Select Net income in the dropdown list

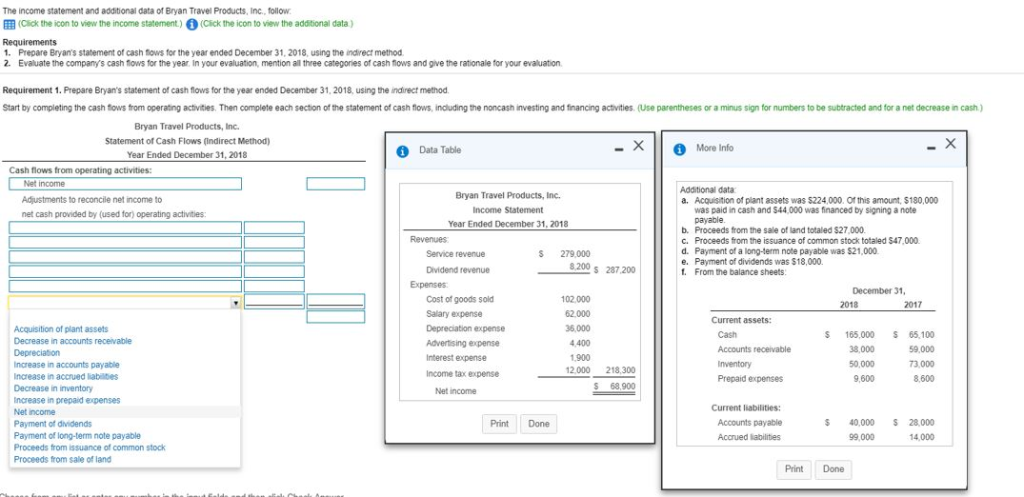35,412
